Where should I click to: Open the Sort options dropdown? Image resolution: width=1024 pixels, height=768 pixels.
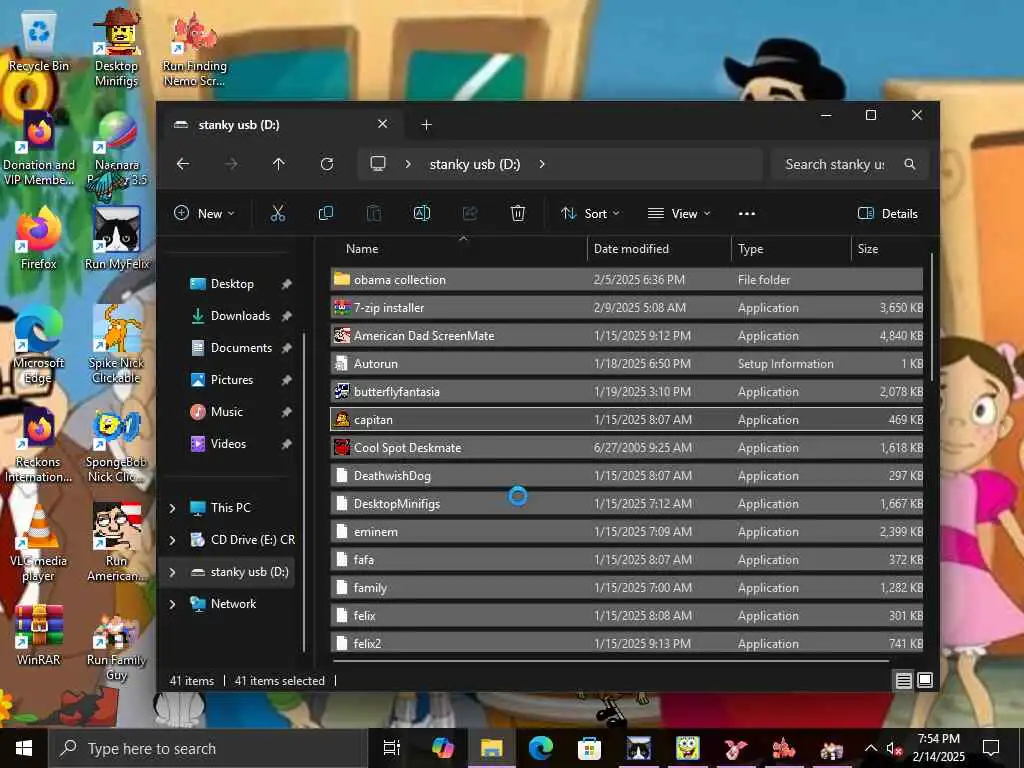pyautogui.click(x=590, y=214)
